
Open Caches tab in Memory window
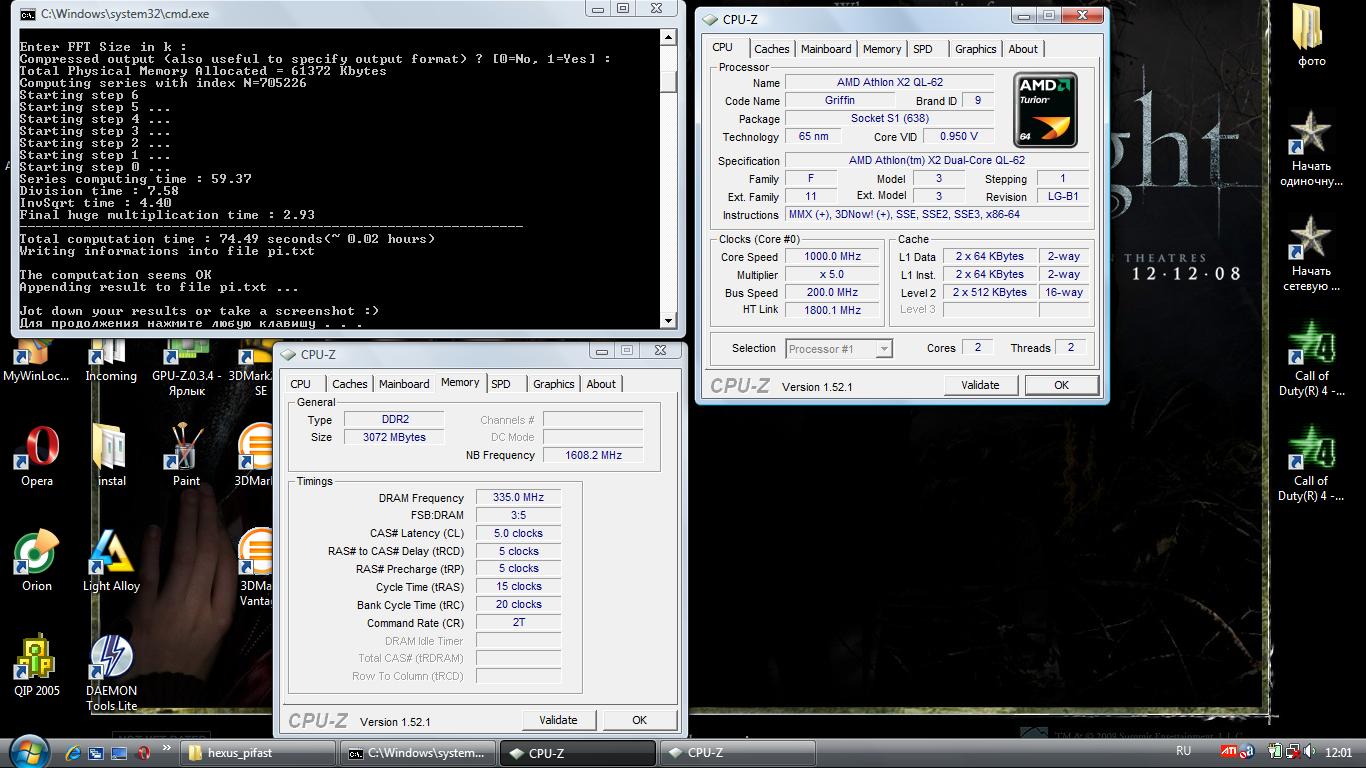coord(350,384)
